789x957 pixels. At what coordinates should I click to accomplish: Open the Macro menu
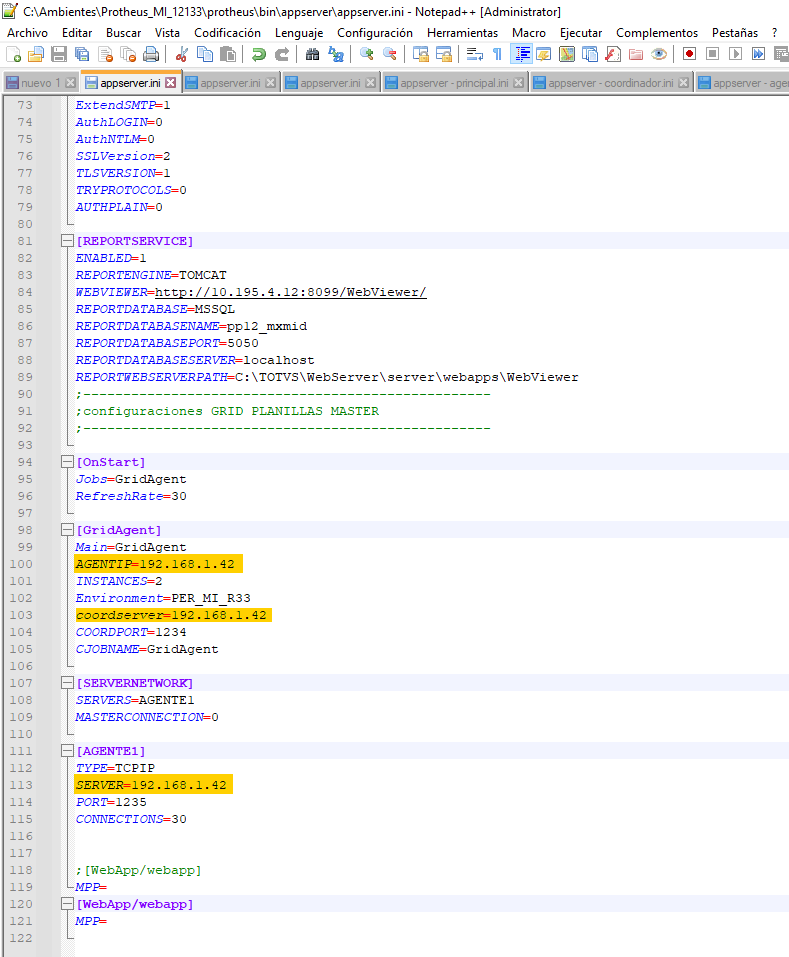528,33
